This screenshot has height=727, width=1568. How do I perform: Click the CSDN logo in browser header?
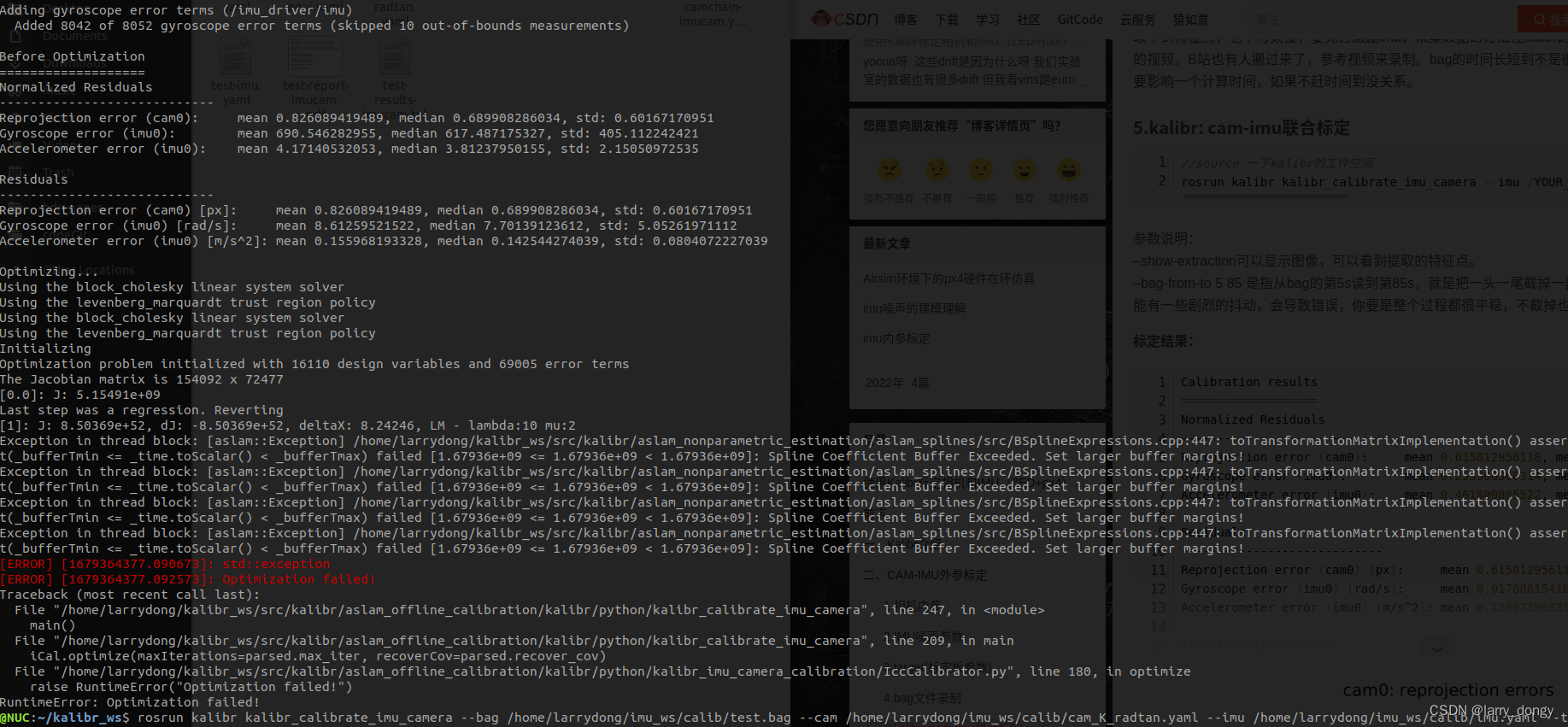pos(845,18)
